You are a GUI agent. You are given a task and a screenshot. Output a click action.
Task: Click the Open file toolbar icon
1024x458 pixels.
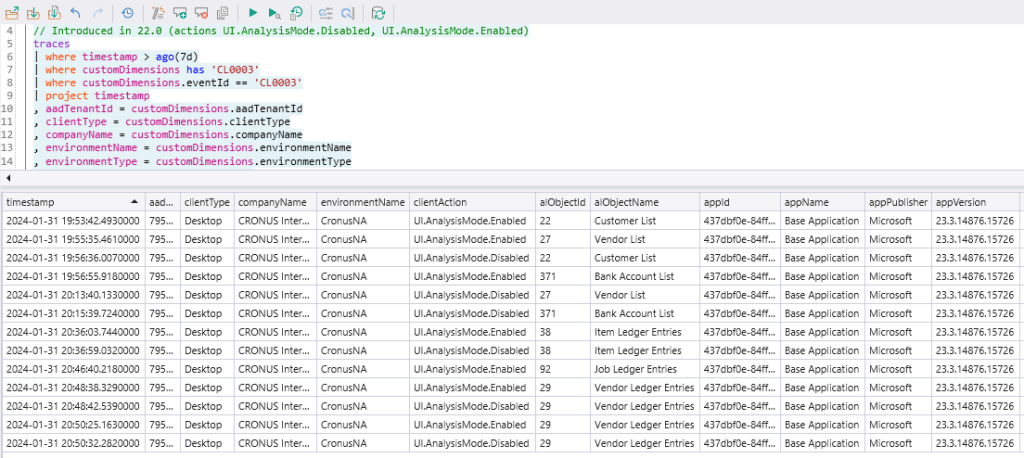pos(12,13)
